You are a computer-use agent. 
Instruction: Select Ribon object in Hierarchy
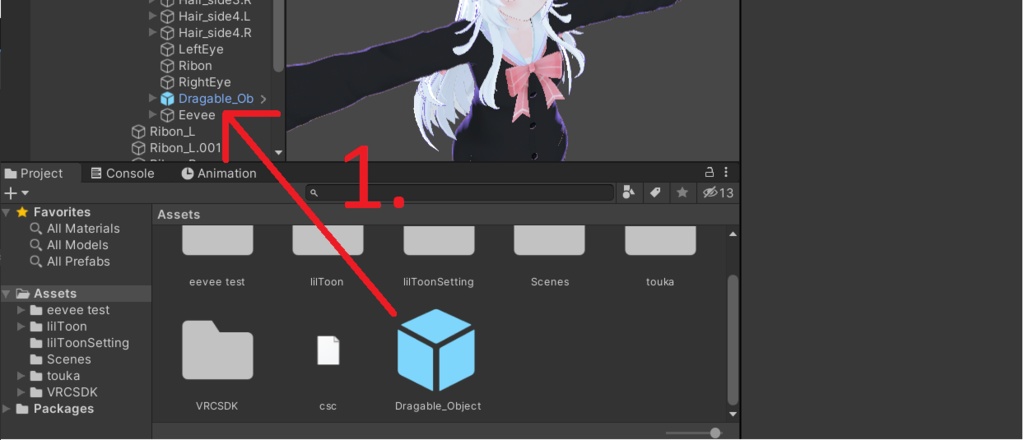[195, 66]
